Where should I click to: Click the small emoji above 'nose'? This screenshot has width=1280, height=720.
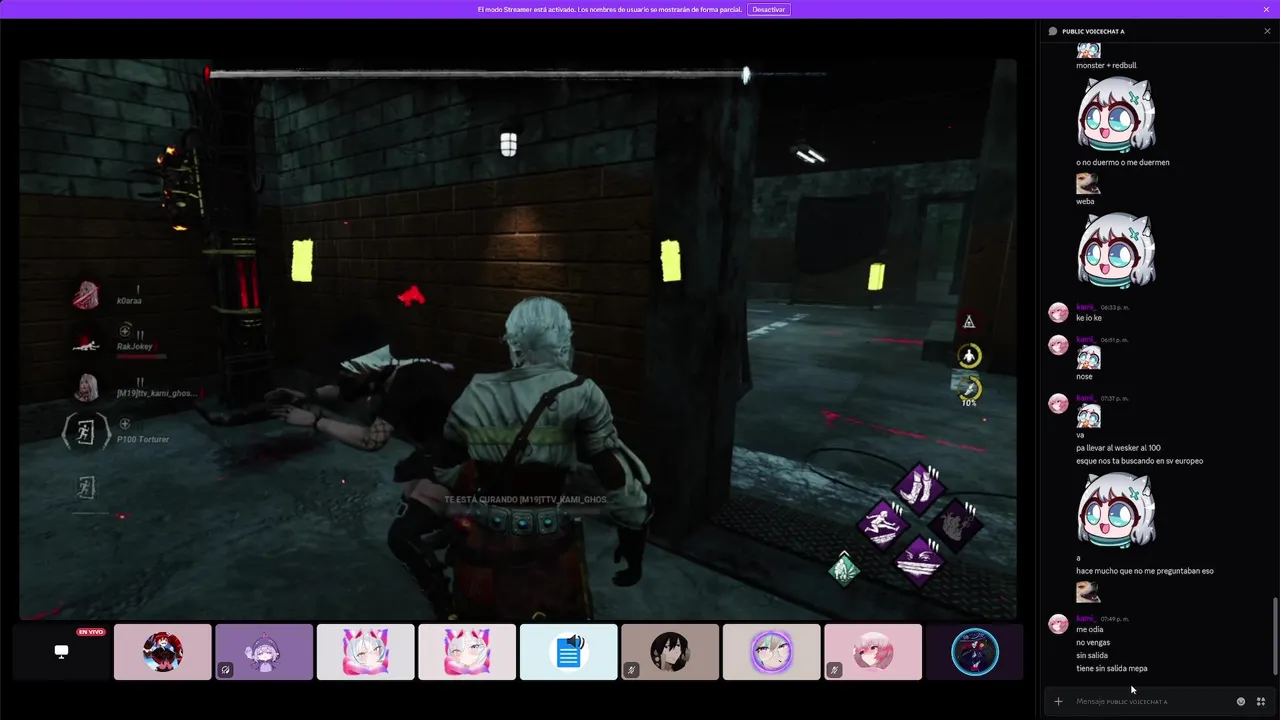[x=1088, y=358]
